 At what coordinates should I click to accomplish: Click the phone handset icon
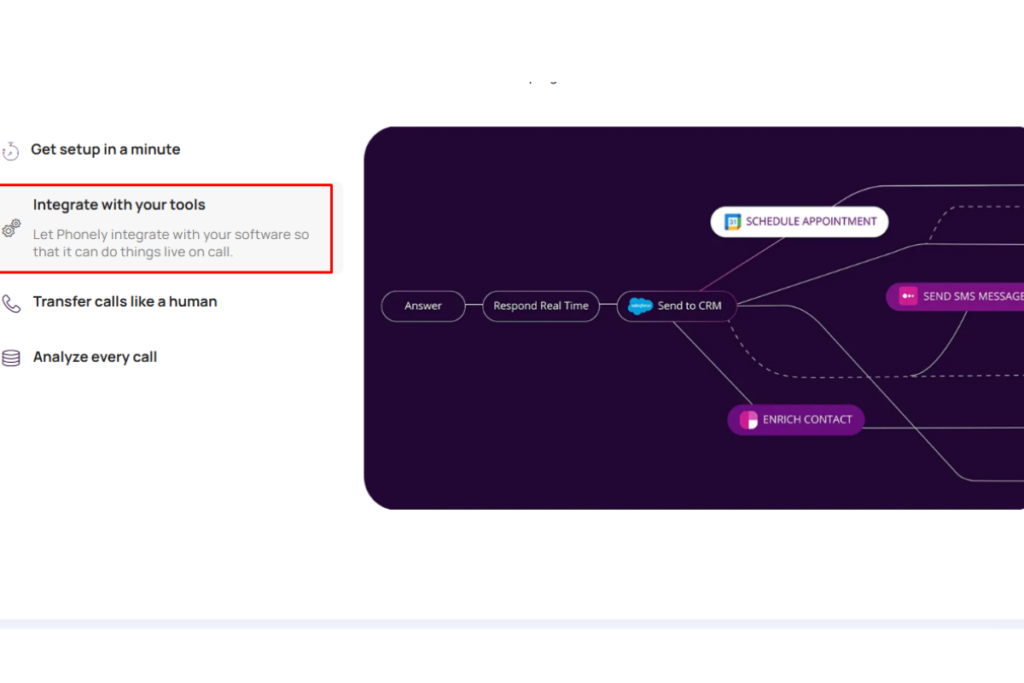11,304
